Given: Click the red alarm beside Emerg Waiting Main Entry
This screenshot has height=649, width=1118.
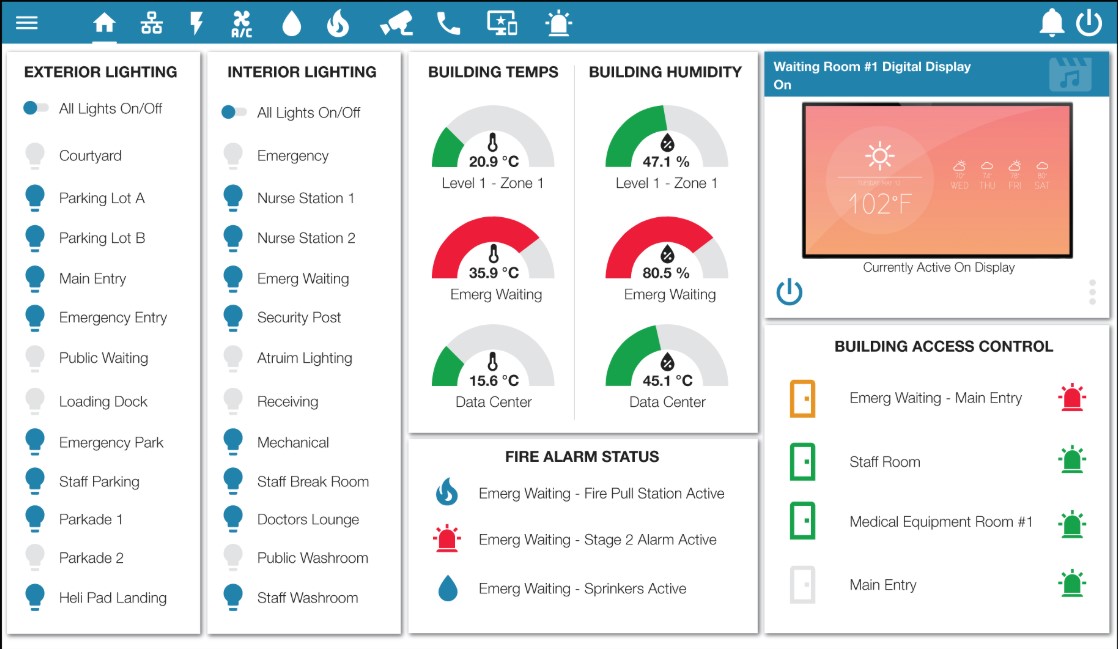Looking at the screenshot, I should click(1072, 397).
